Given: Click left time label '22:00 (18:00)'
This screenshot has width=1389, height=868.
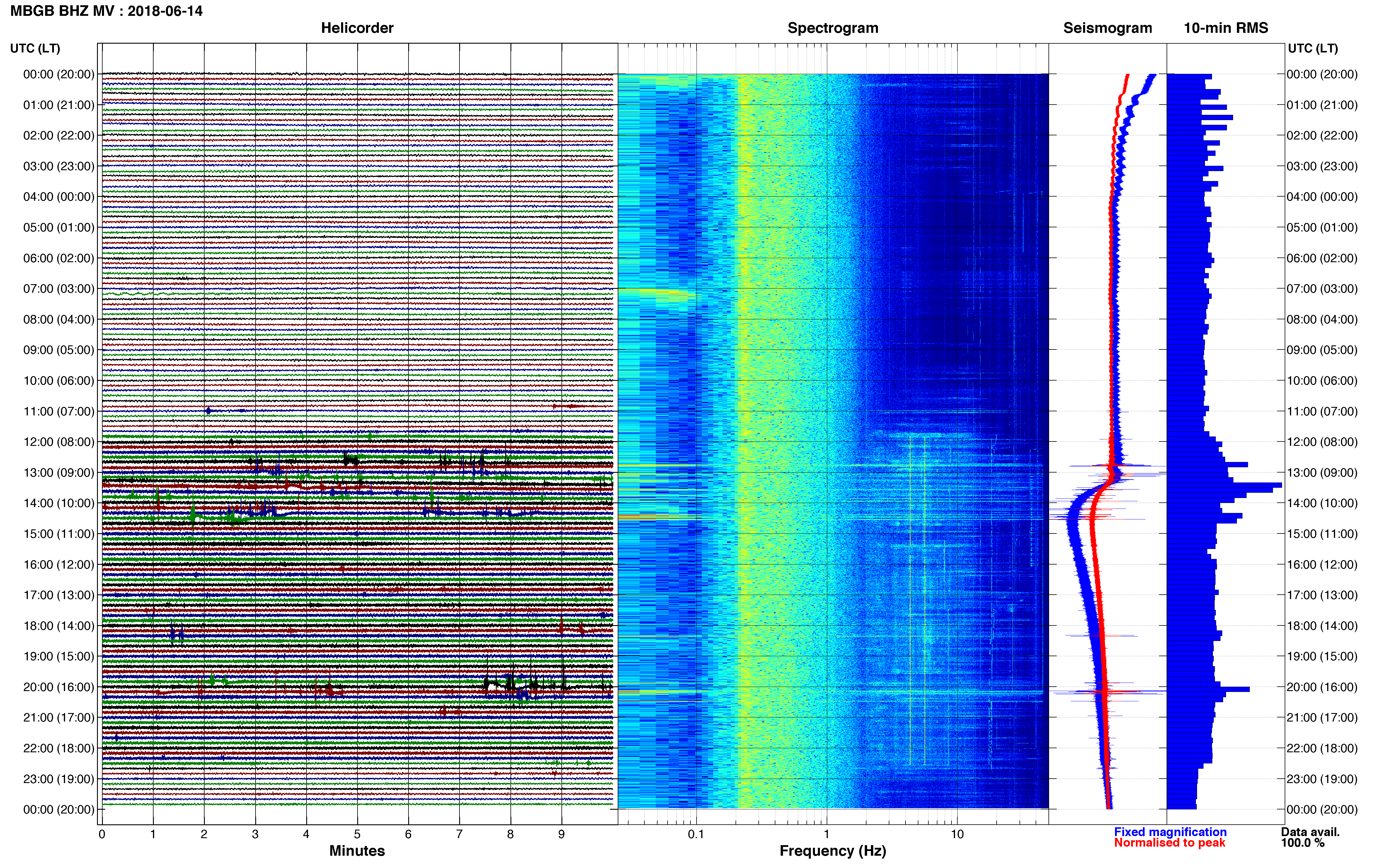Looking at the screenshot, I should [59, 748].
